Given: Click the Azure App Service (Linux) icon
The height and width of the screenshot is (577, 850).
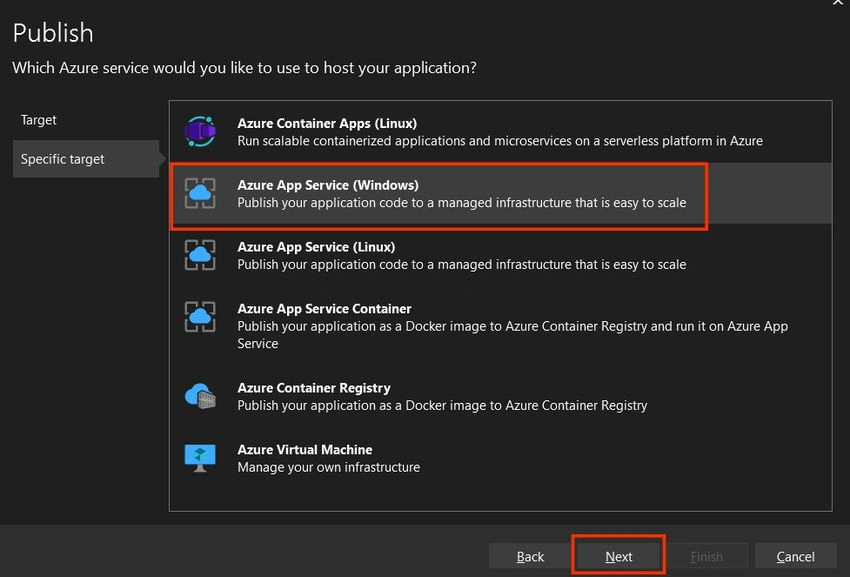Looking at the screenshot, I should click(200, 255).
